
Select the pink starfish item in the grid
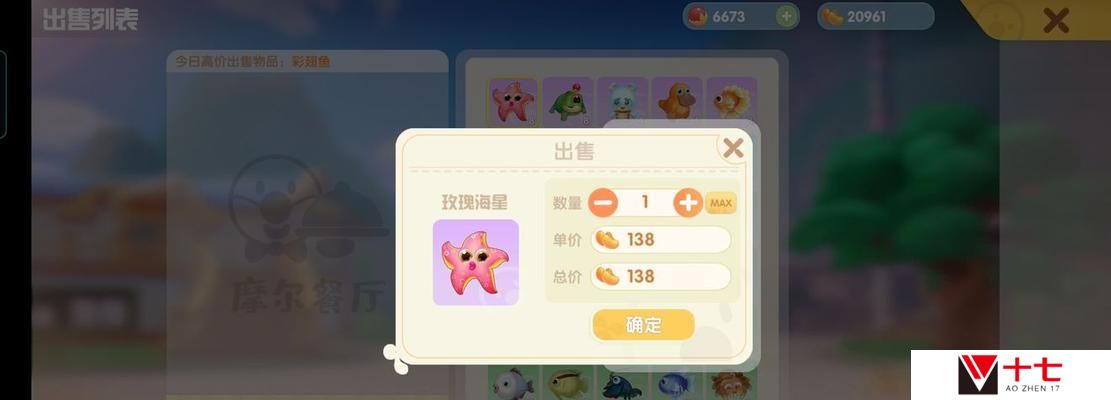[x=514, y=101]
